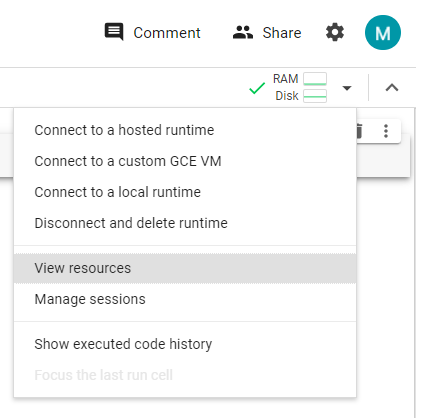Select Manage sessions from the menu

(185, 299)
